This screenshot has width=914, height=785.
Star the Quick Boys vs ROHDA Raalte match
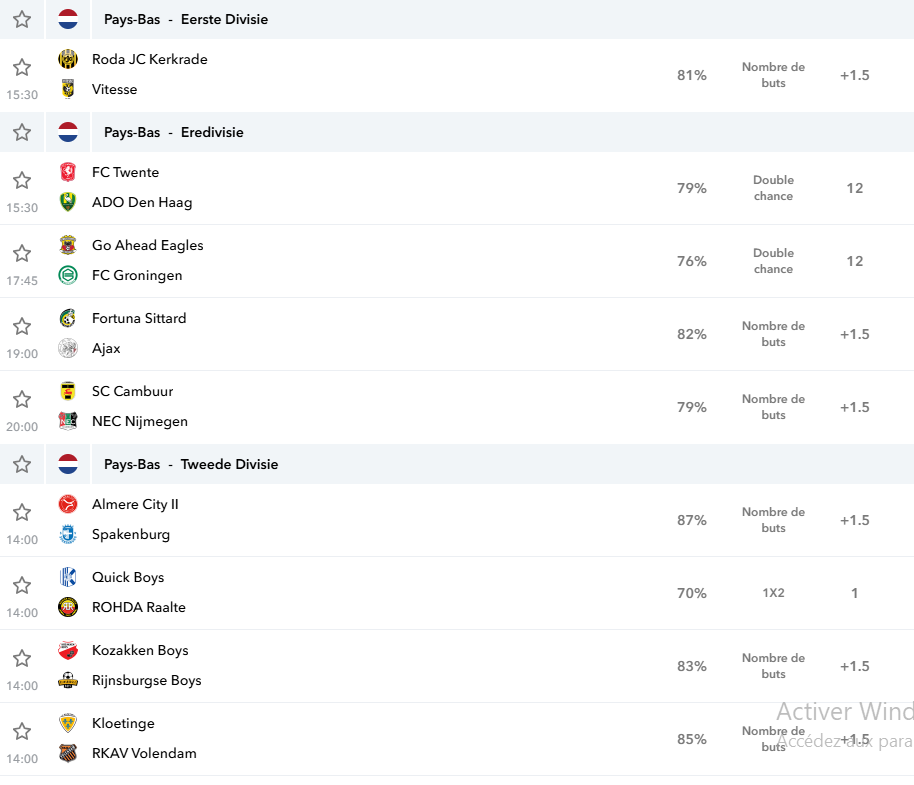click(x=22, y=585)
